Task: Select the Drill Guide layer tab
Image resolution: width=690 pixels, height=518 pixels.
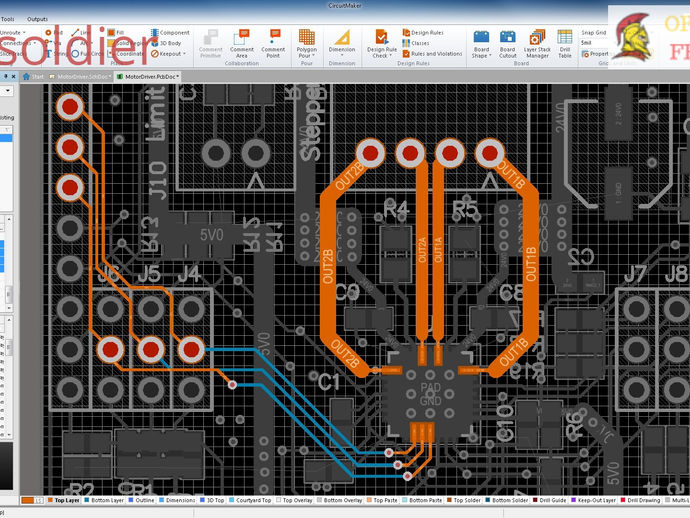Action: (x=549, y=500)
